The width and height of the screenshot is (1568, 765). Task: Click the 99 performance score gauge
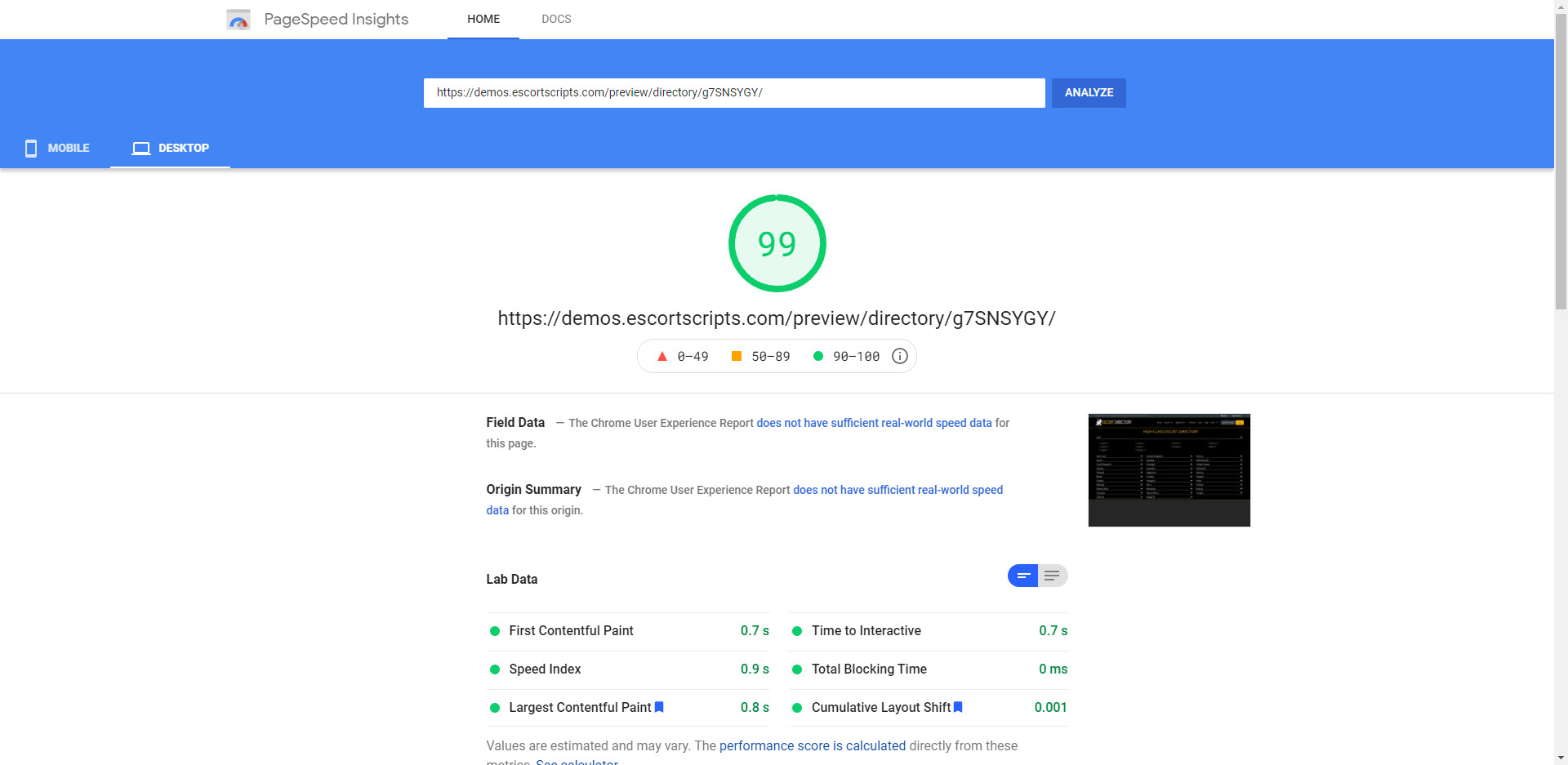coord(777,243)
